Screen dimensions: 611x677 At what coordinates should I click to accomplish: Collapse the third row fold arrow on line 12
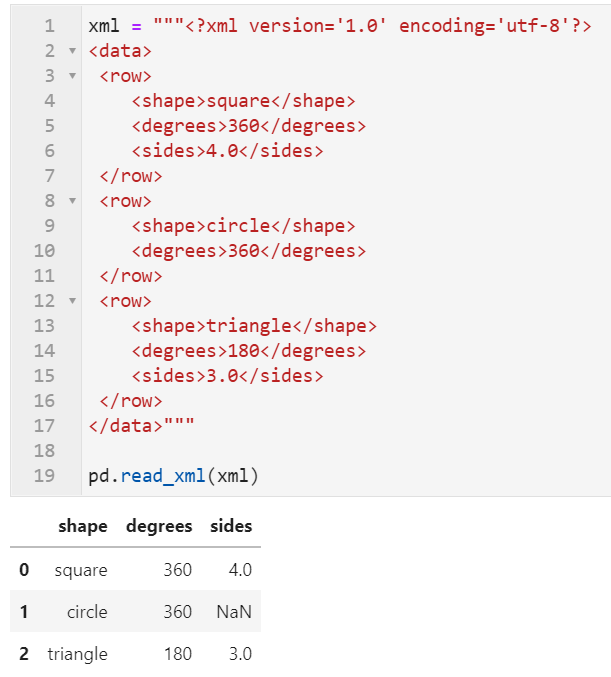tap(73, 301)
